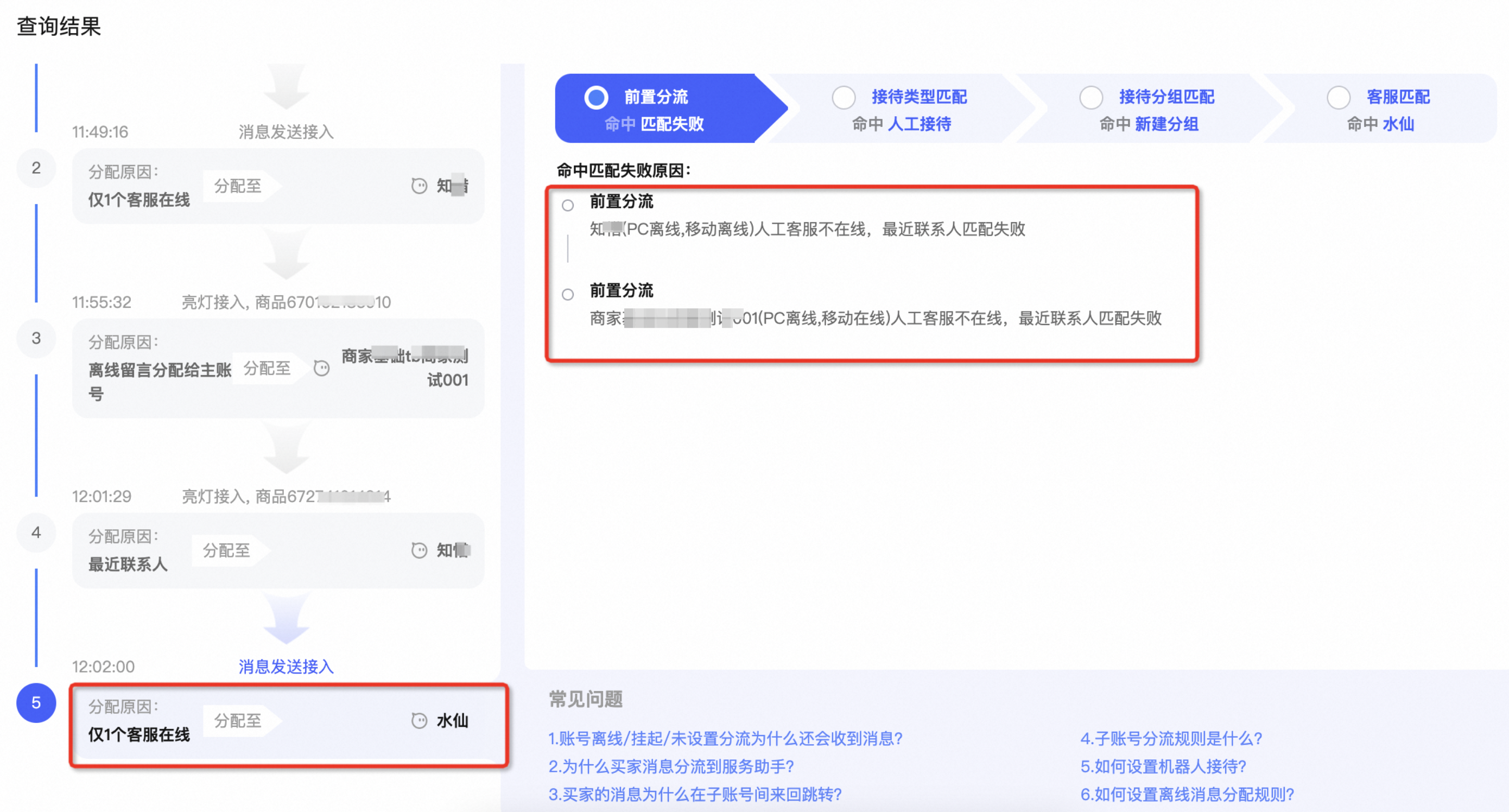Click the gray 消息发送接入 label at 11:49:16
Screen dimensions: 1509x812
[x=286, y=132]
